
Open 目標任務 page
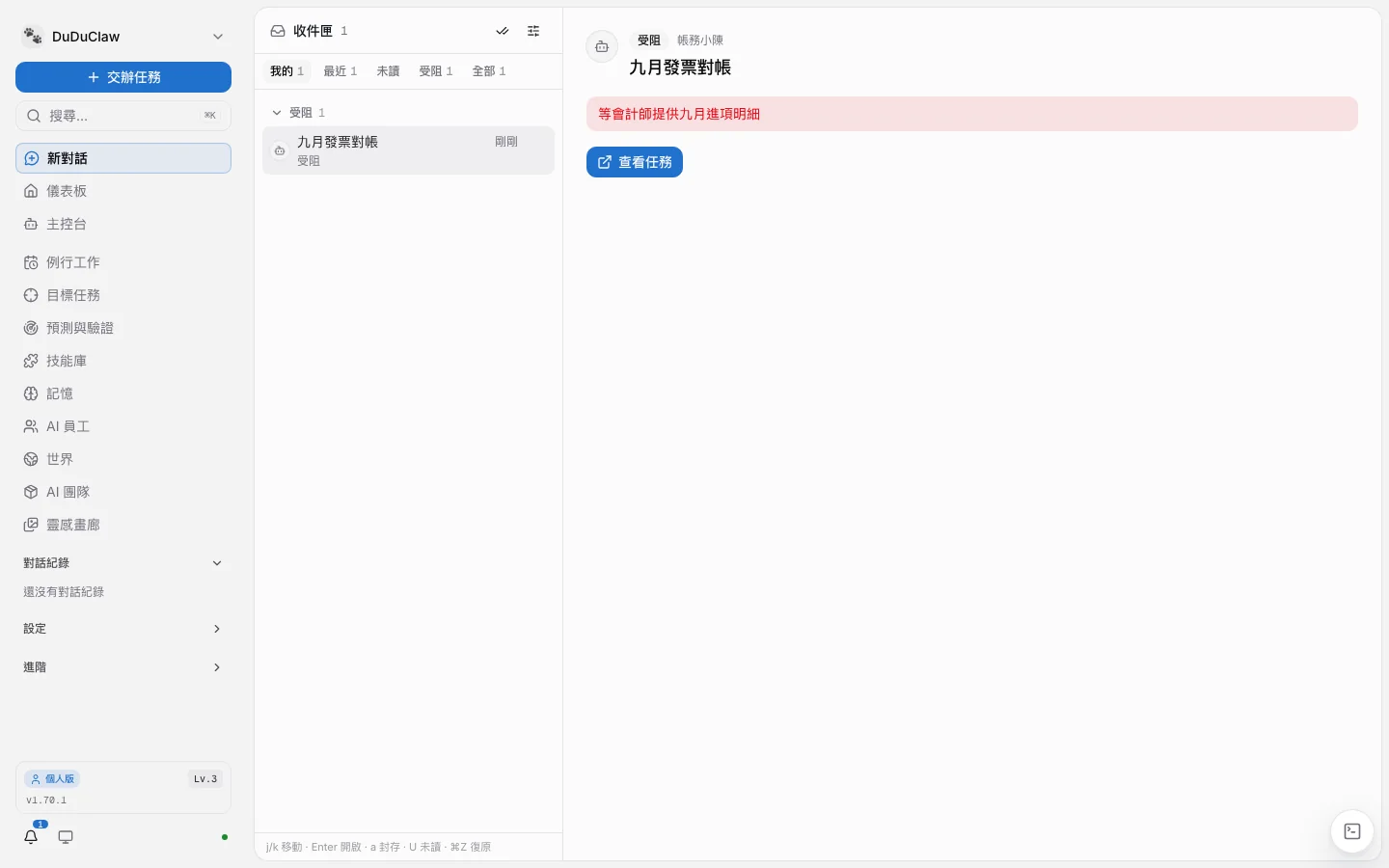point(123,295)
